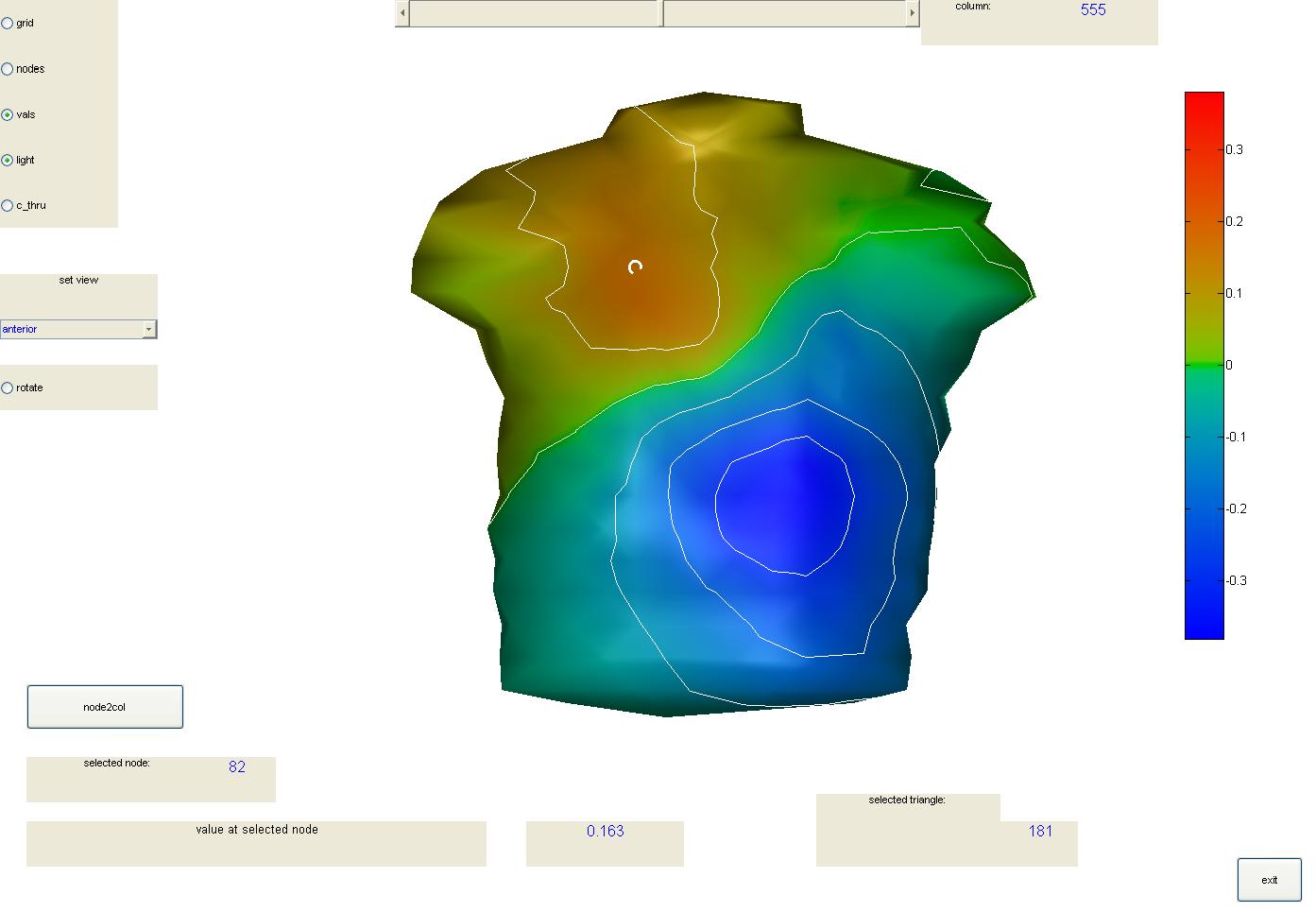This screenshot has height=912, width=1316.
Task: Click the column slider's center thumb
Action: click(662, 13)
